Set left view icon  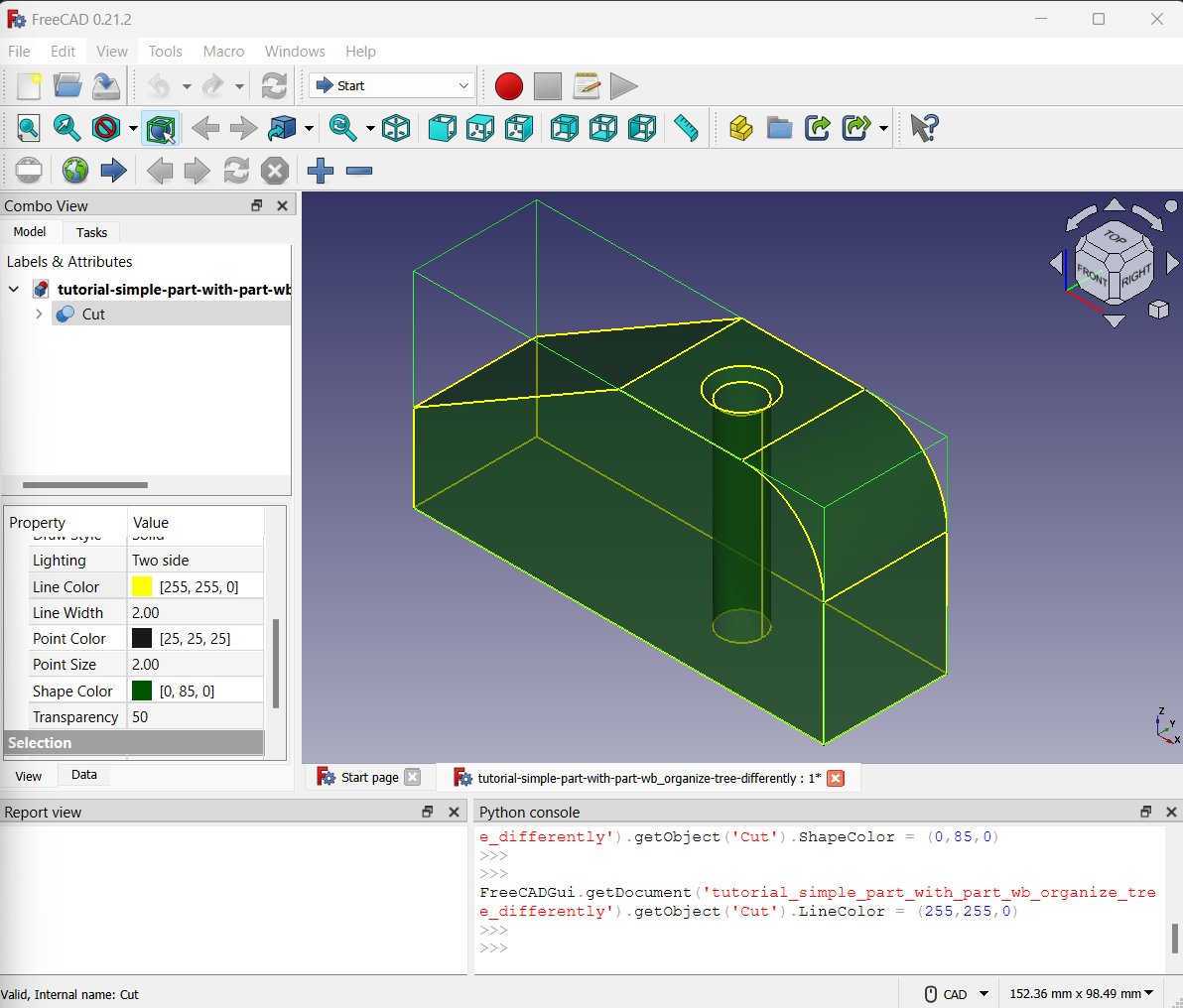coord(641,128)
